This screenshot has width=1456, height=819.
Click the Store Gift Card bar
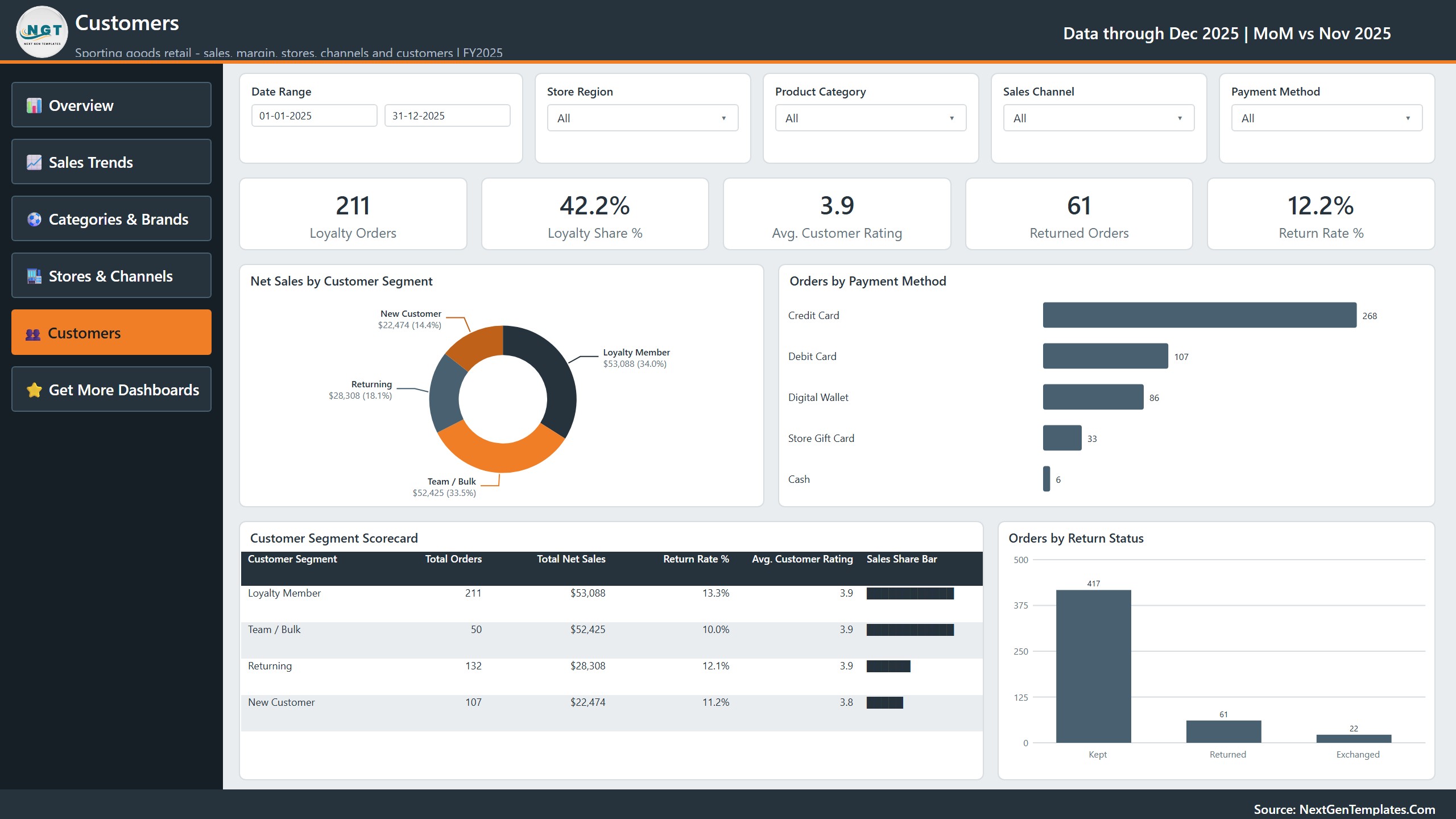pos(1062,438)
